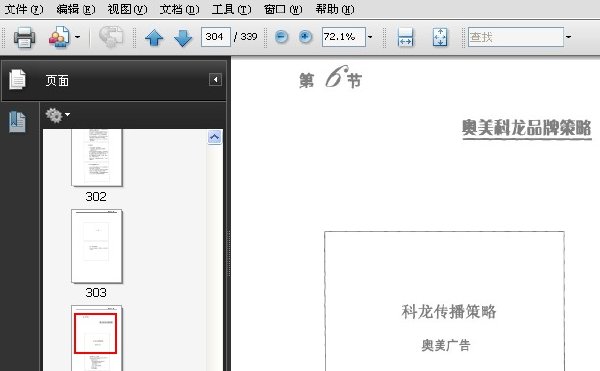Go to next page with down arrow
This screenshot has width=600, height=371.
183,38
